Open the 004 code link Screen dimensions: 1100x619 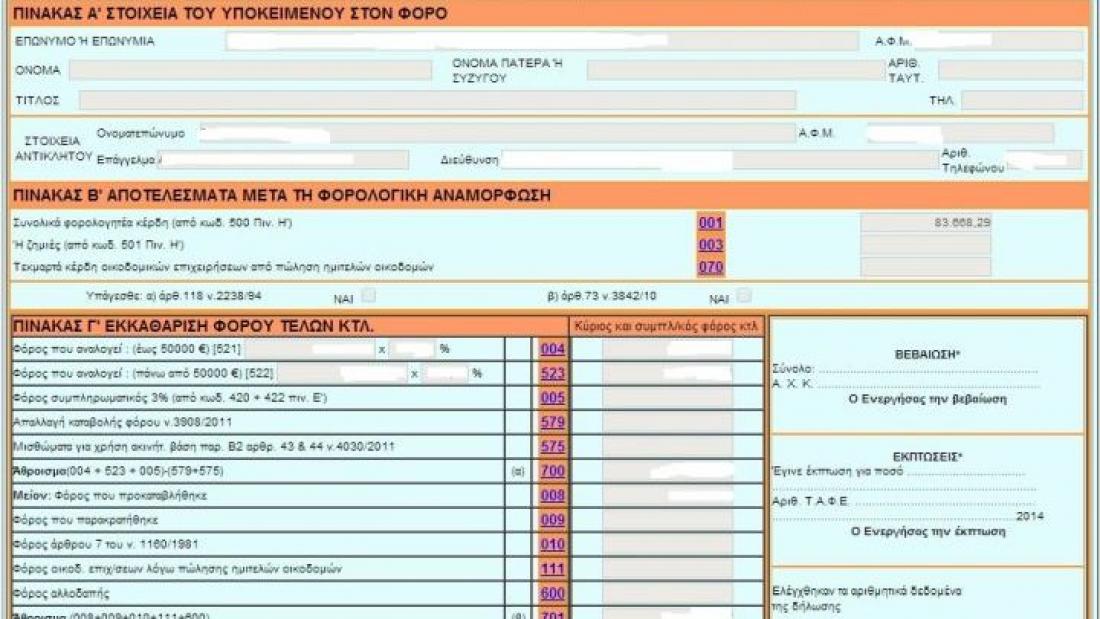tap(552, 349)
